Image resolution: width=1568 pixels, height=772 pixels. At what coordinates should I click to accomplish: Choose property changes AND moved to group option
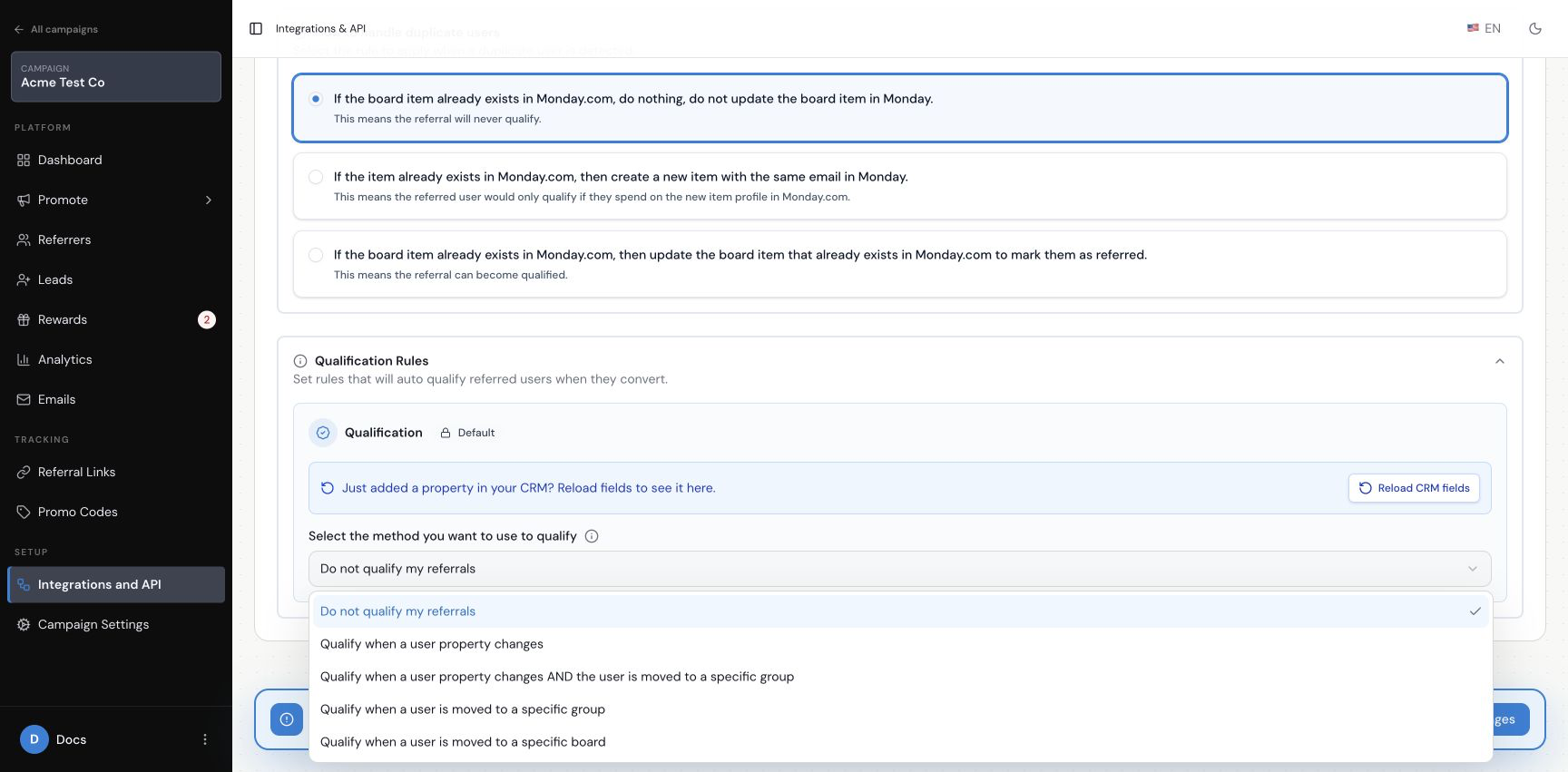pyautogui.click(x=900, y=677)
